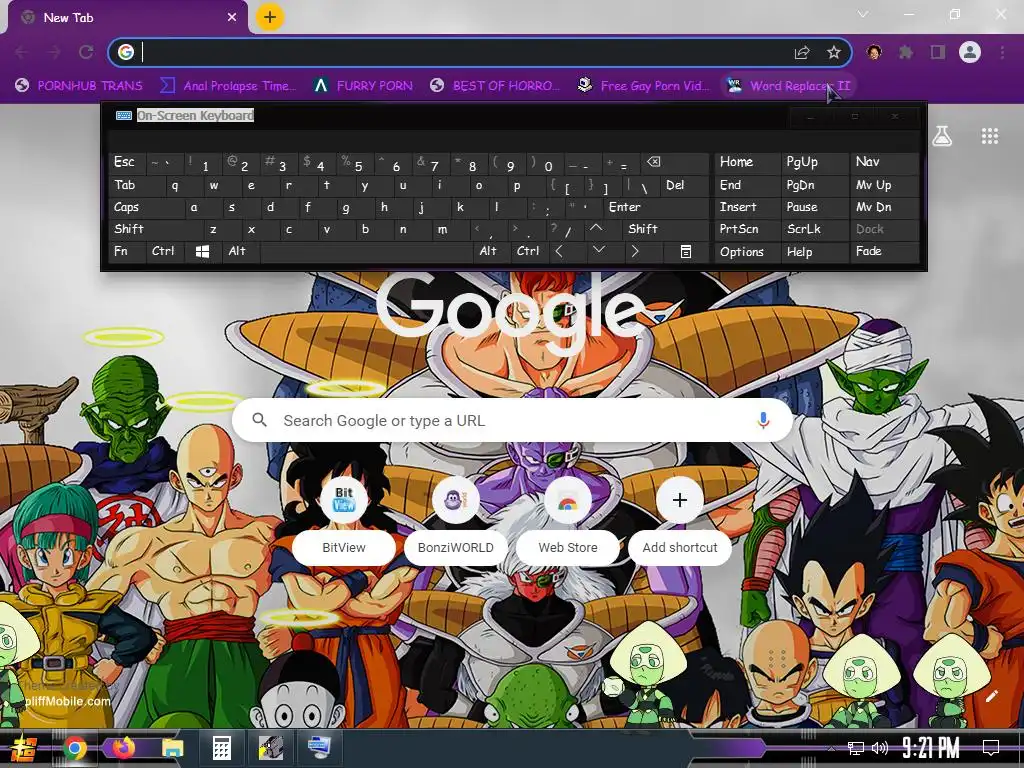The height and width of the screenshot is (768, 1024).
Task: Toggle Caps key on On-Screen Keyboard
Action: click(x=146, y=207)
